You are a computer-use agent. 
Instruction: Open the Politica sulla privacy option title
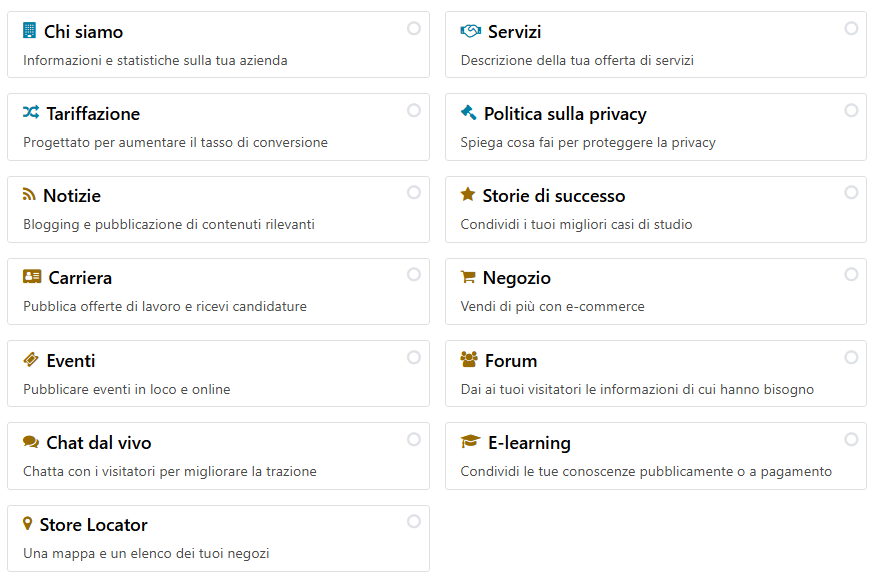point(565,114)
